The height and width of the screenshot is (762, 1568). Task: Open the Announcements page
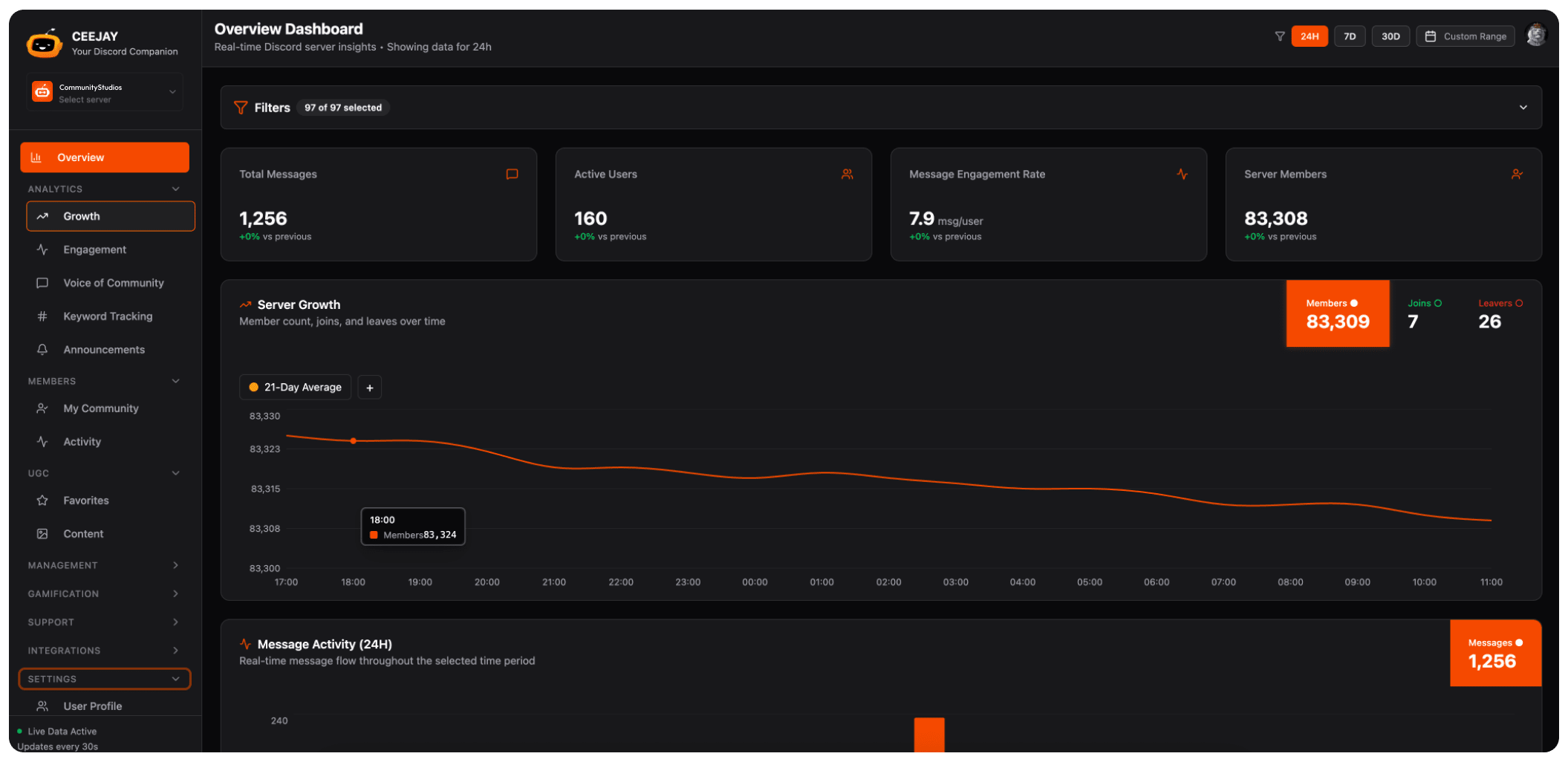point(111,350)
